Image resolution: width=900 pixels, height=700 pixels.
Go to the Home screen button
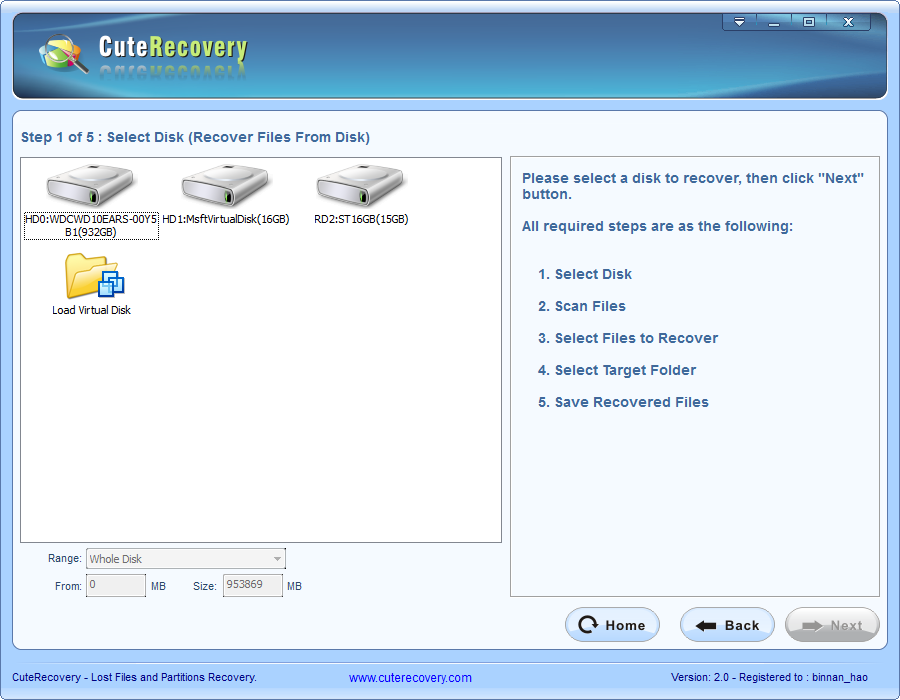coord(612,625)
